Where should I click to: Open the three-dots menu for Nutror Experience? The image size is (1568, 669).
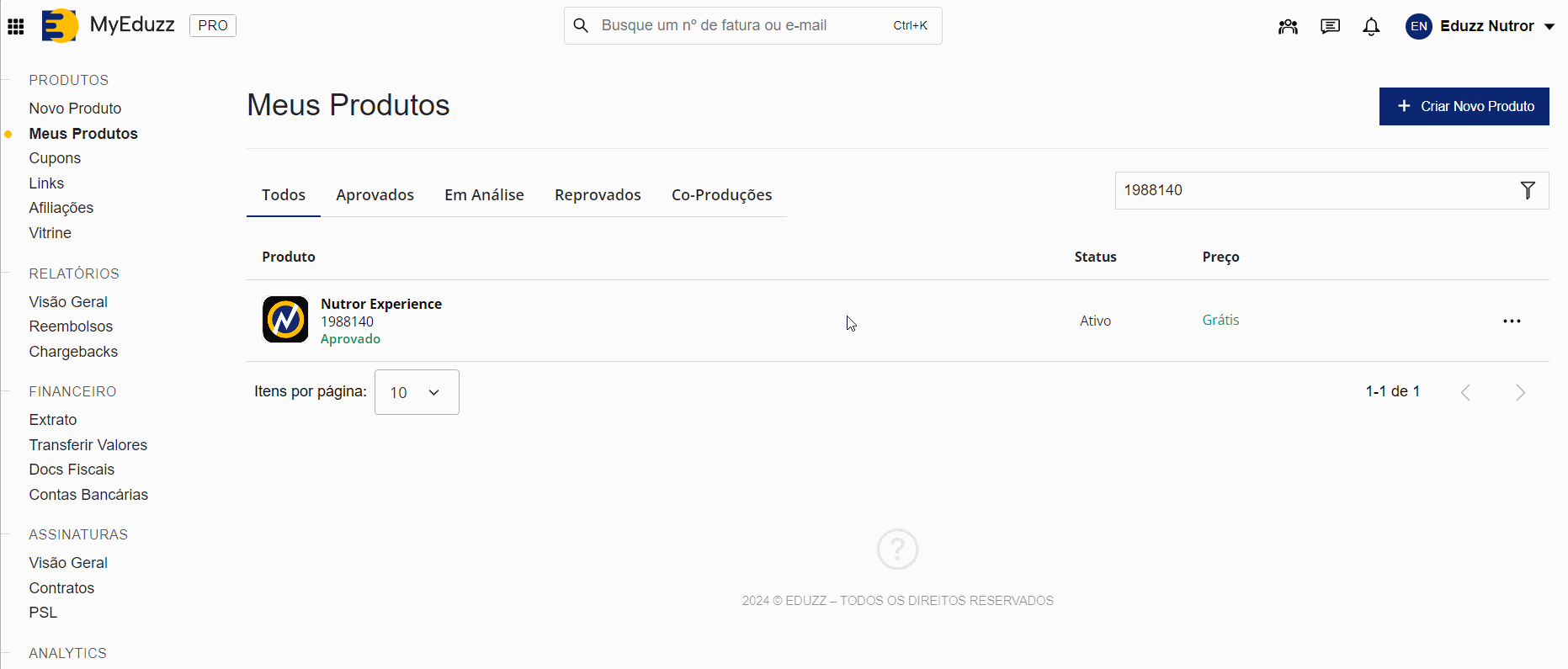[x=1512, y=321]
